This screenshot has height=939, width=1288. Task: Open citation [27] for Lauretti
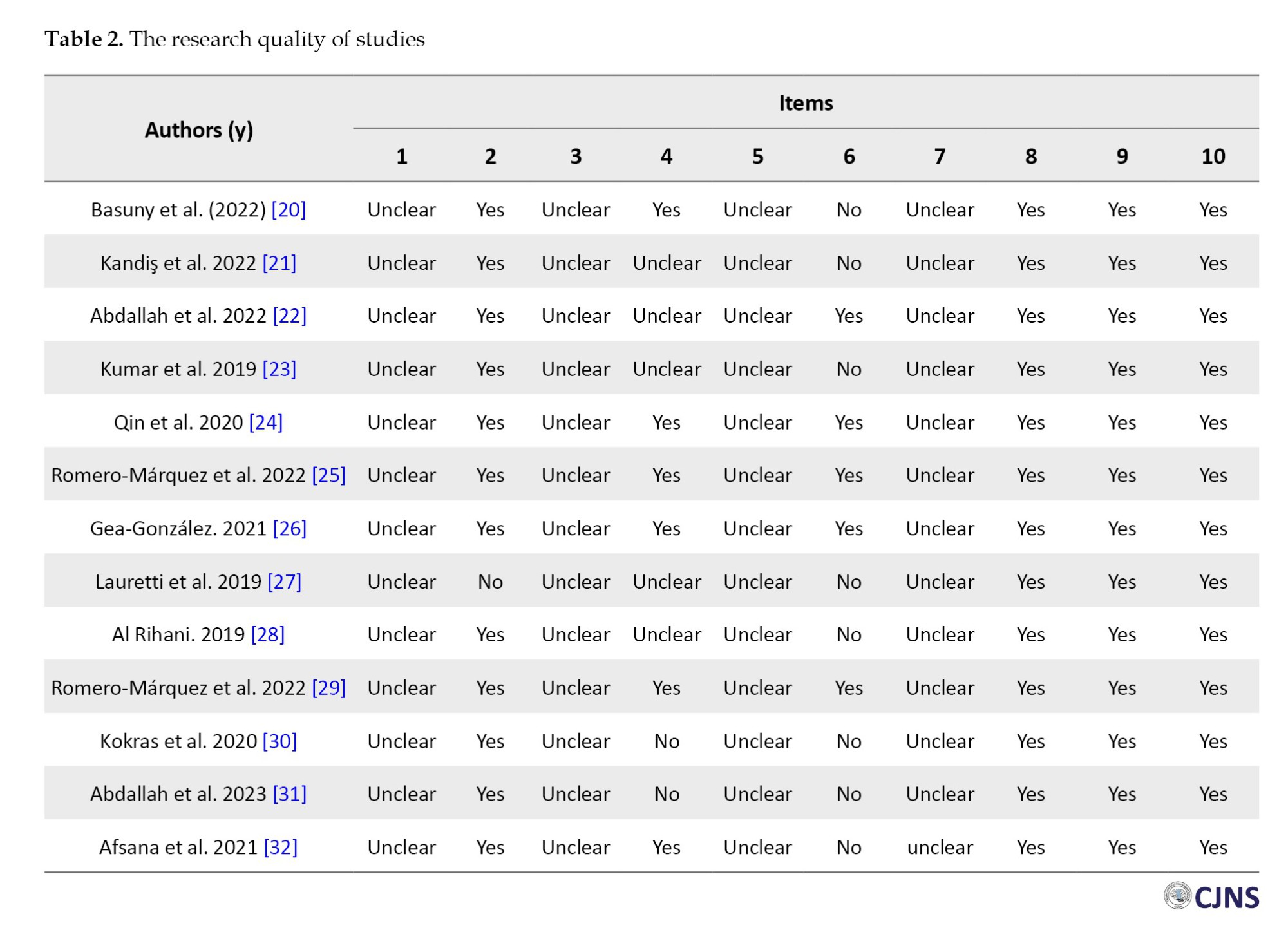click(x=284, y=582)
